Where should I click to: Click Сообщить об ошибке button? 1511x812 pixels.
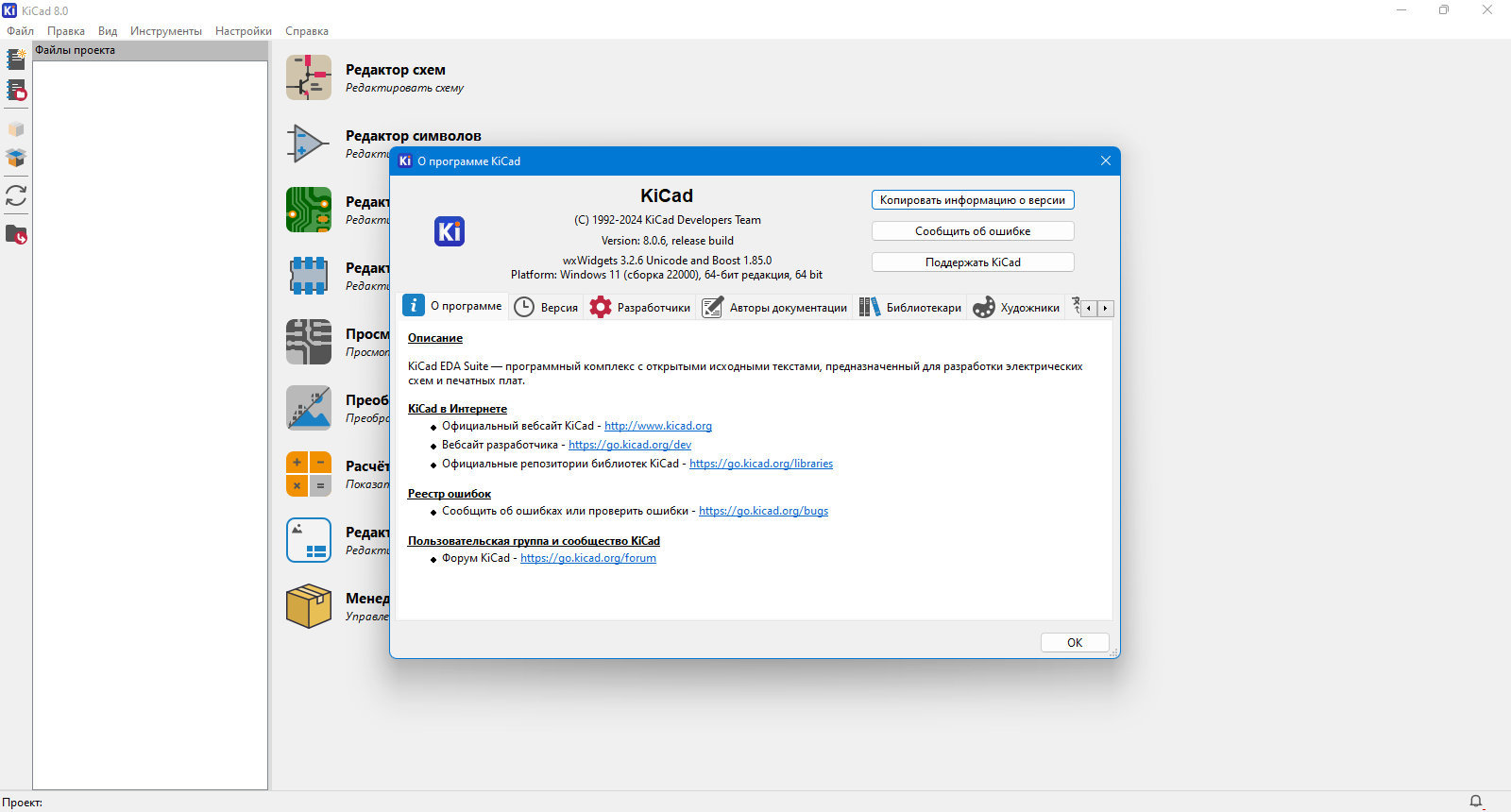click(x=973, y=231)
